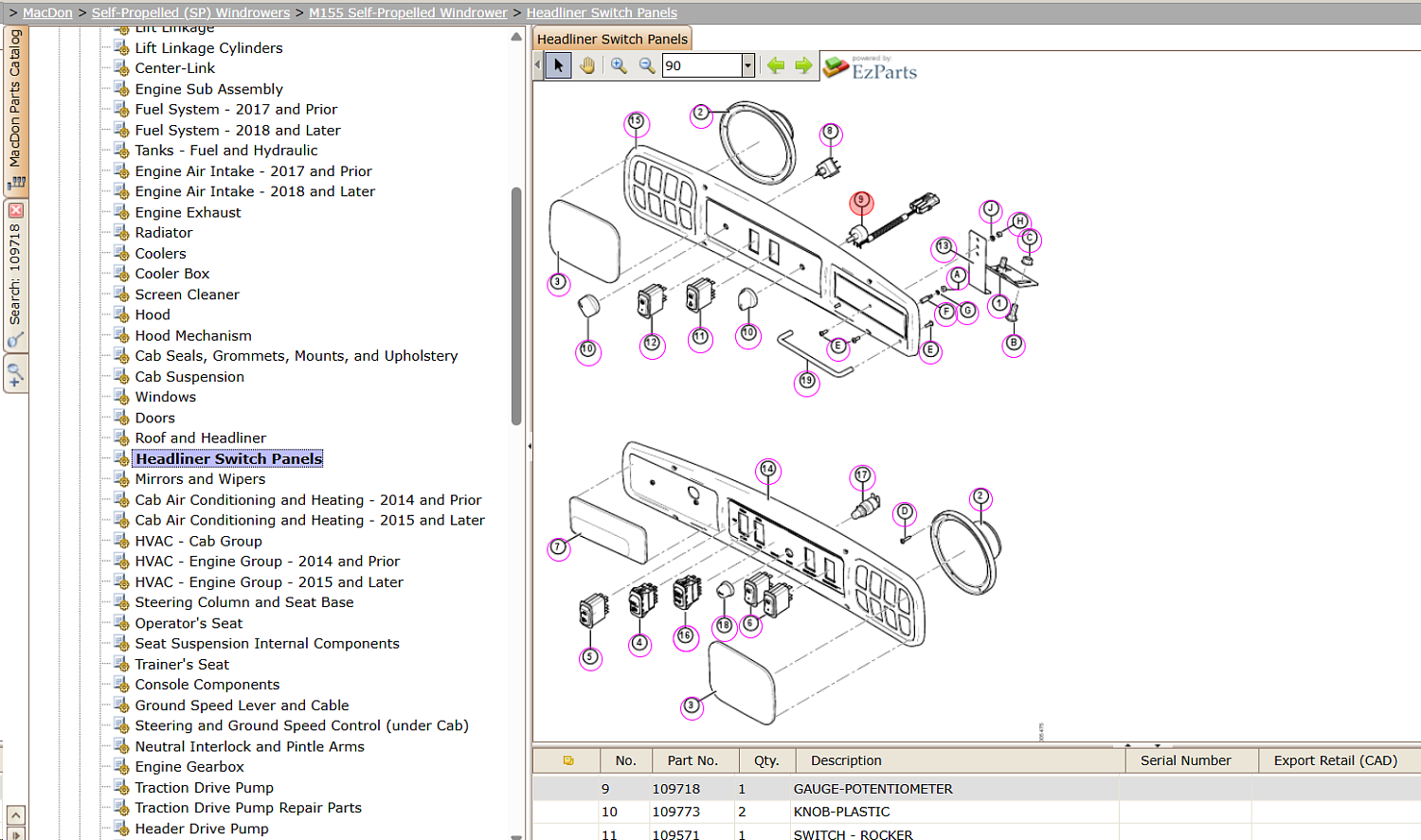This screenshot has width=1421, height=840.
Task: Click the Cooler Box page icon
Action: point(121,274)
